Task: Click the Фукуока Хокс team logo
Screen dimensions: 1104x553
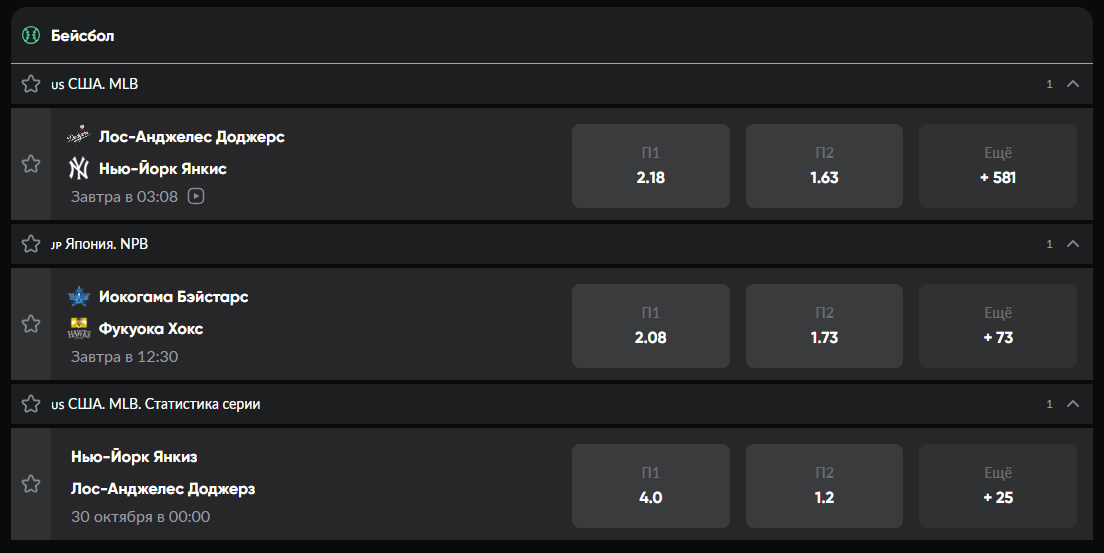Action: tap(78, 328)
